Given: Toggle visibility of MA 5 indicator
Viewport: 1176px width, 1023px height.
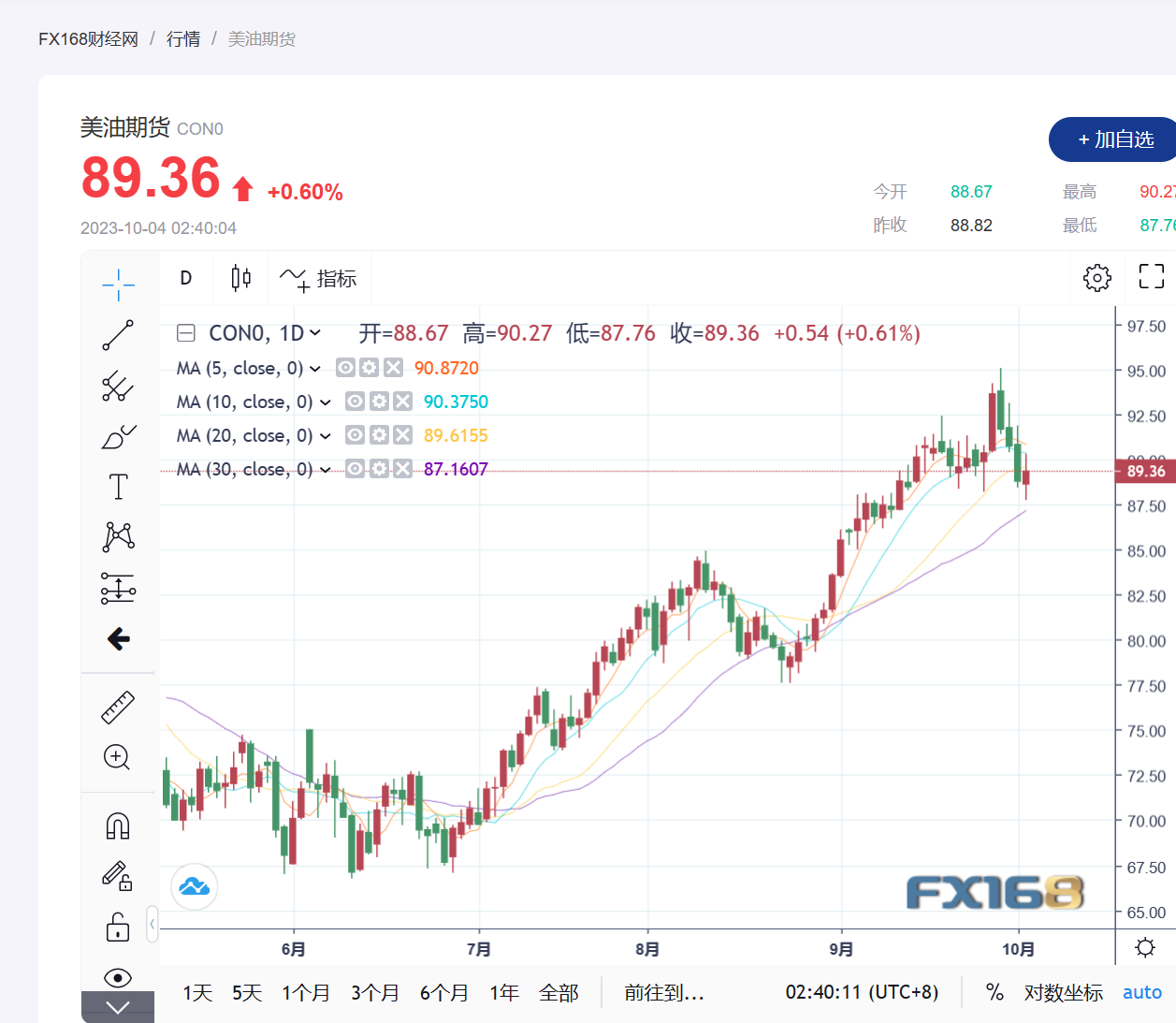Looking at the screenshot, I should tap(345, 368).
